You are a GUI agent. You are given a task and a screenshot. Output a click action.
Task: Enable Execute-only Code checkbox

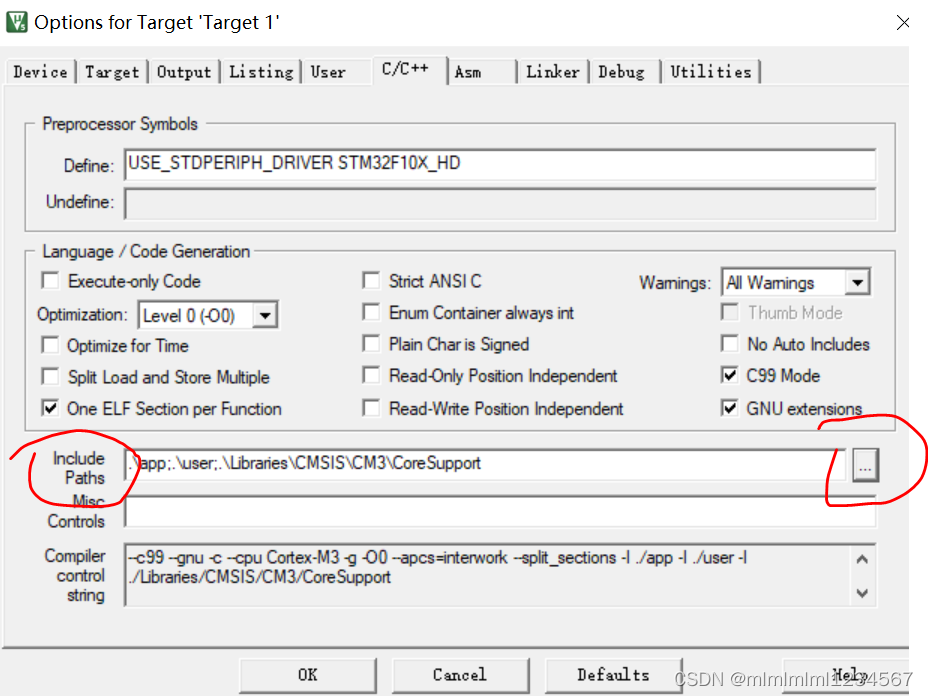50,281
